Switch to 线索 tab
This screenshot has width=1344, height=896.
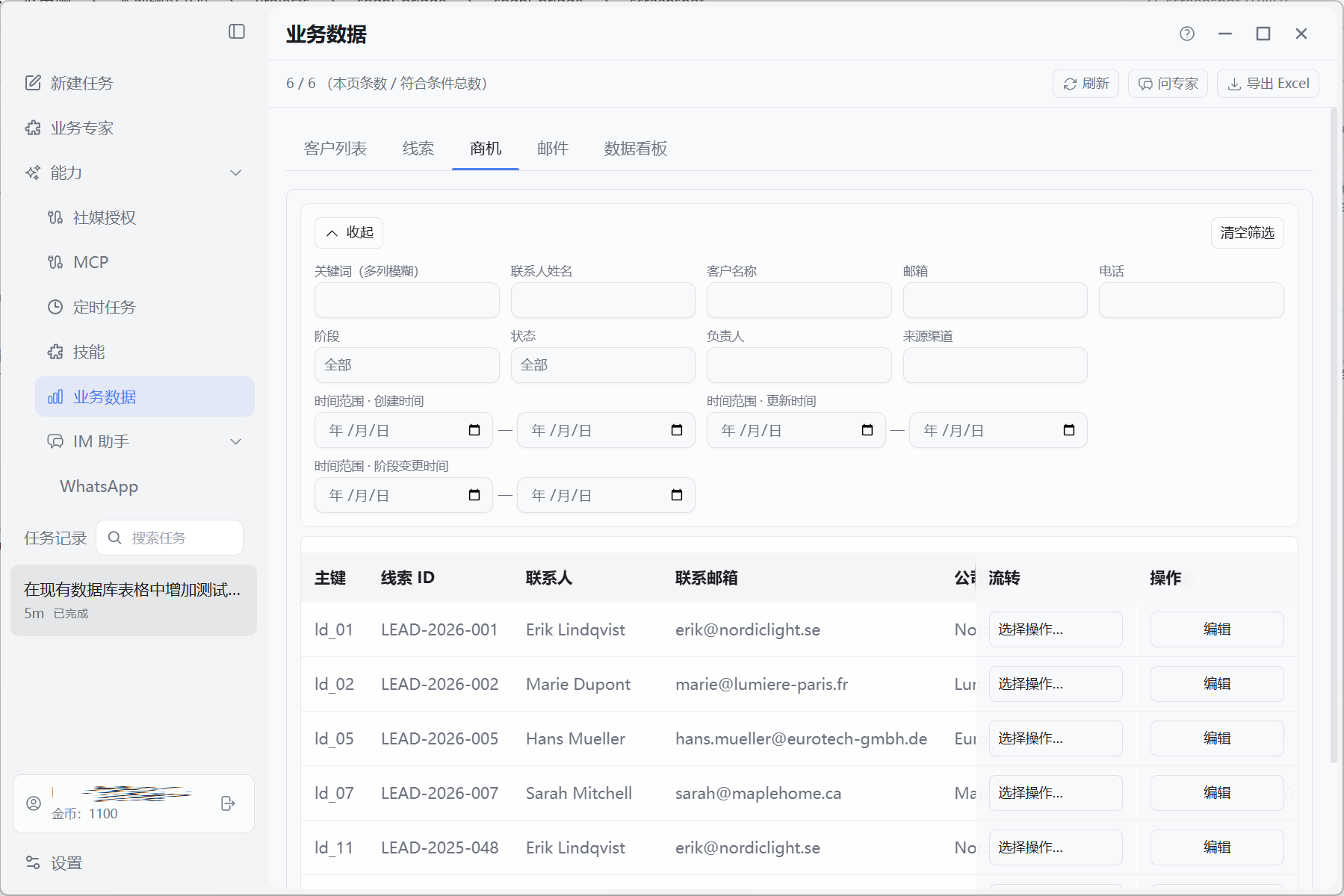[x=418, y=149]
